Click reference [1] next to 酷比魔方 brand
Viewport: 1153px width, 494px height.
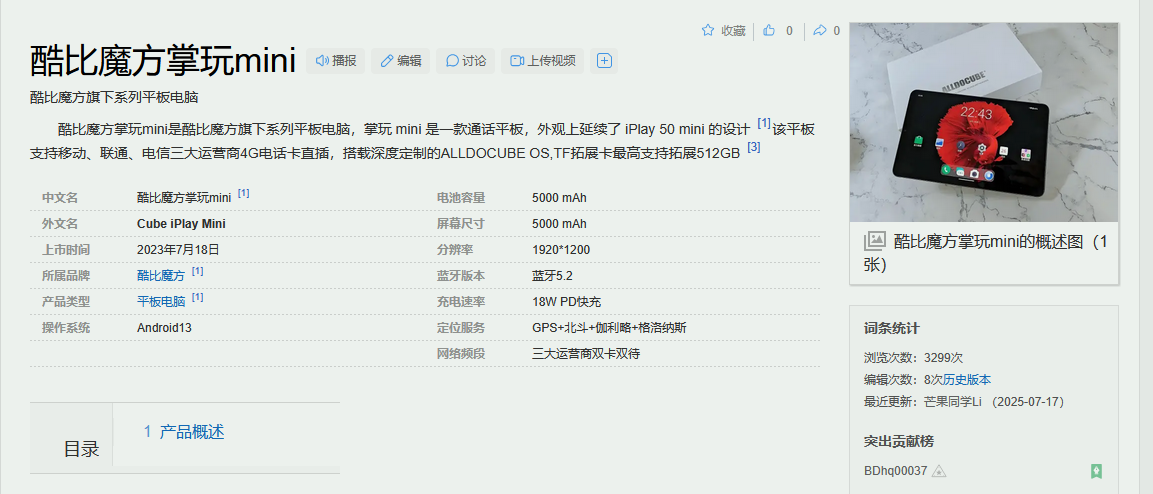[x=198, y=271]
